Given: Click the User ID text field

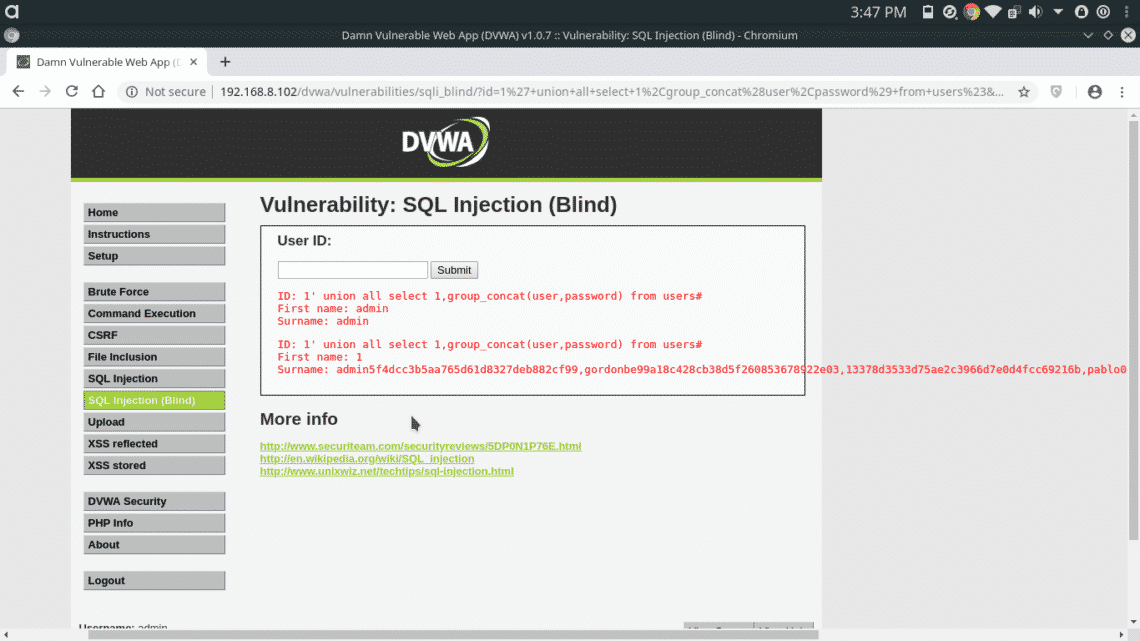Looking at the screenshot, I should pos(353,270).
